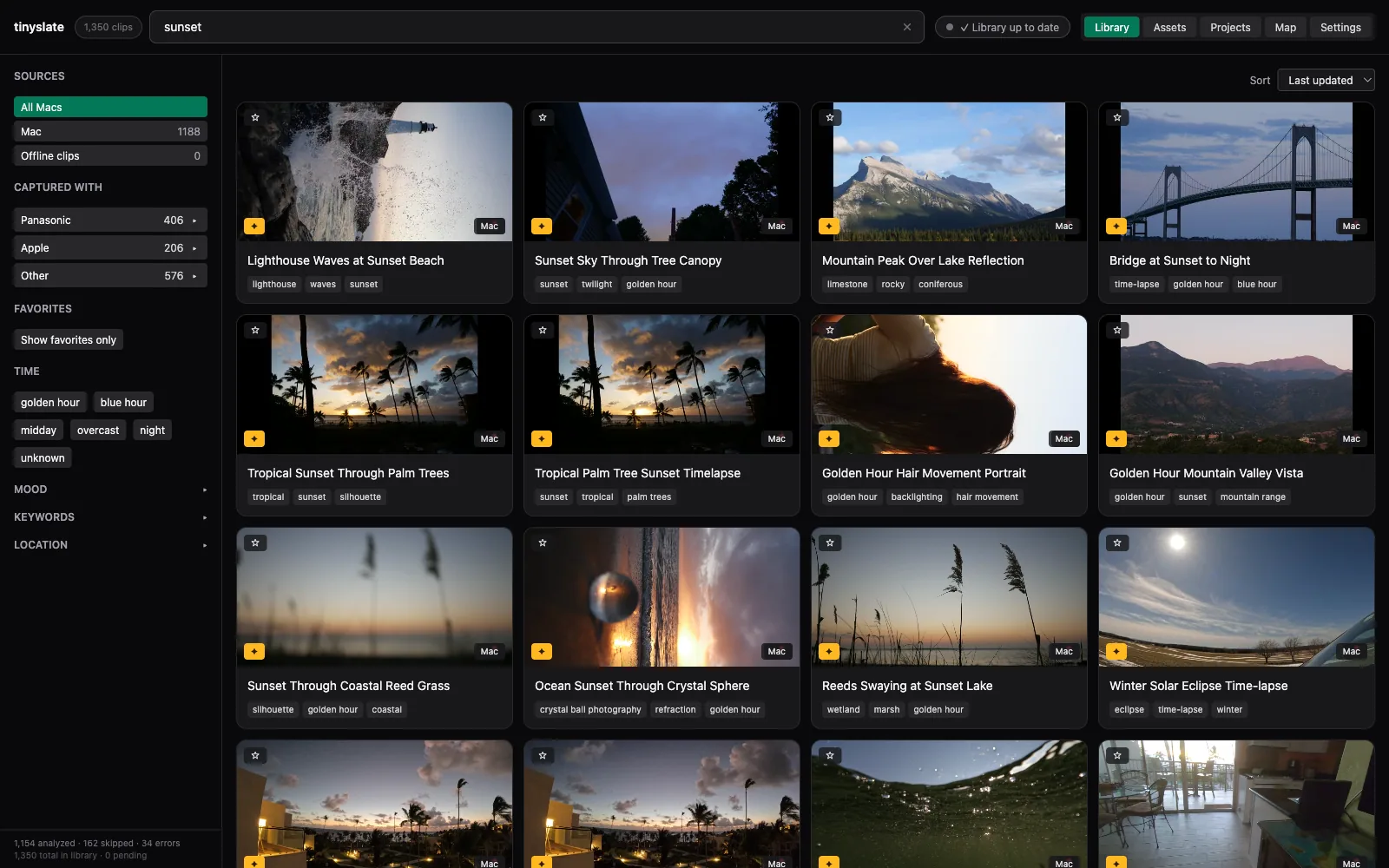This screenshot has height=868, width=1389.
Task: Open the Assets tab
Action: pos(1169,27)
